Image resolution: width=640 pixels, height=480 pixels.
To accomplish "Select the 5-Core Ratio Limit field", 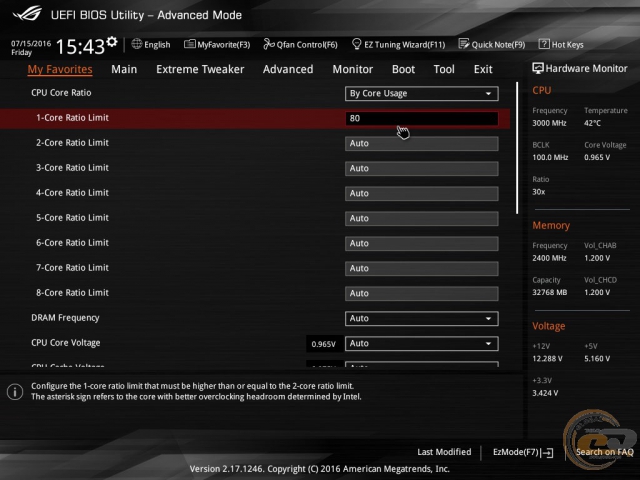I will pyautogui.click(x=422, y=218).
